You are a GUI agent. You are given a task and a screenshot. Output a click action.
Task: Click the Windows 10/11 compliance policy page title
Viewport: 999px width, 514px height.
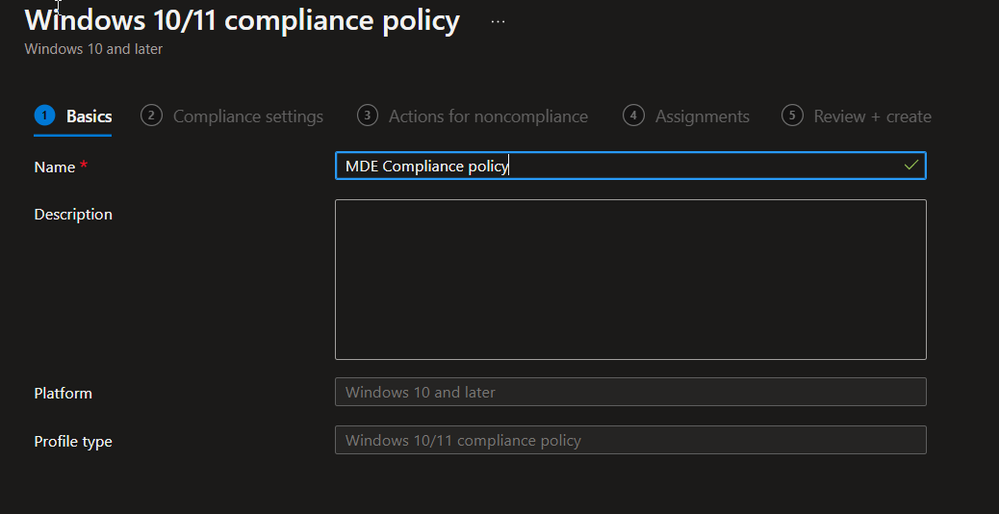[242, 21]
